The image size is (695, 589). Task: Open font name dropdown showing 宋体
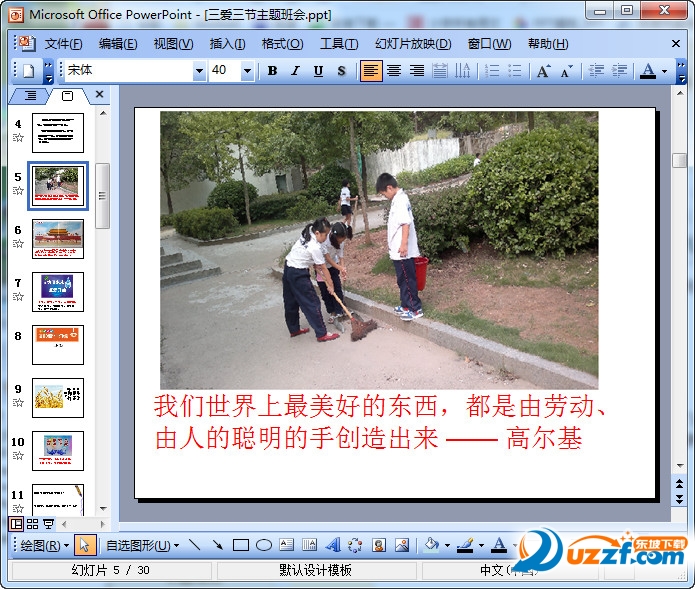[x=199, y=71]
